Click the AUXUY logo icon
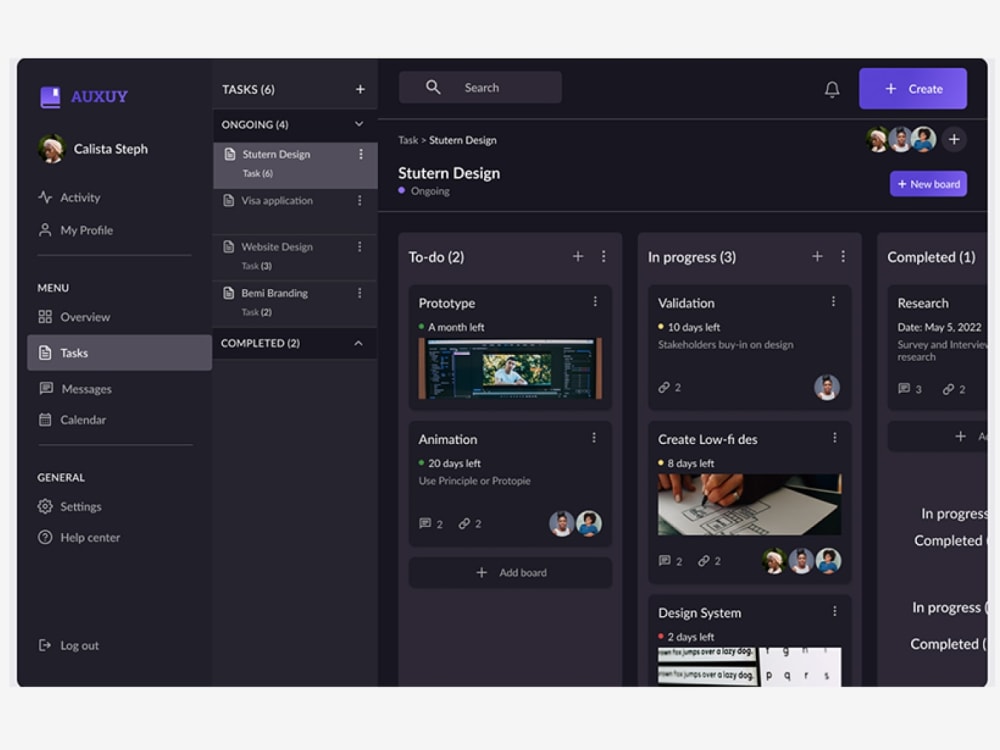 50,97
